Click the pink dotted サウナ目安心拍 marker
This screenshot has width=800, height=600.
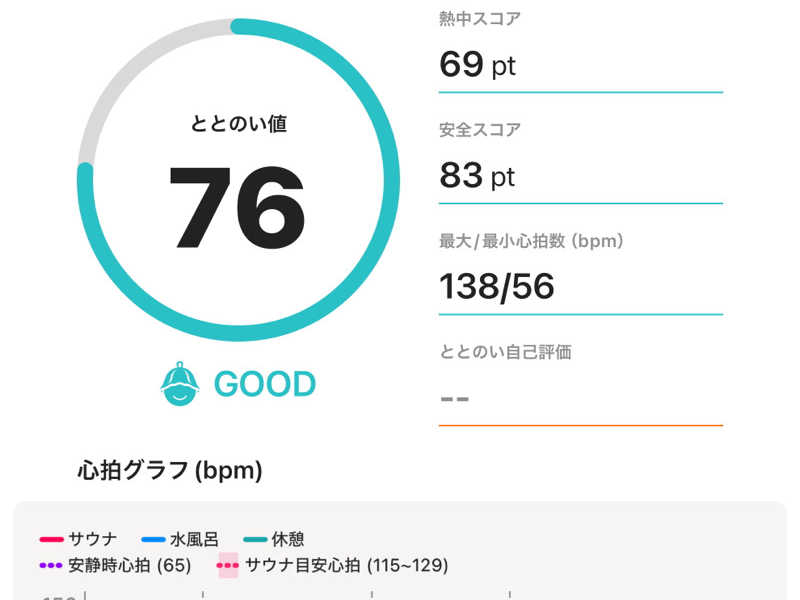point(228,565)
